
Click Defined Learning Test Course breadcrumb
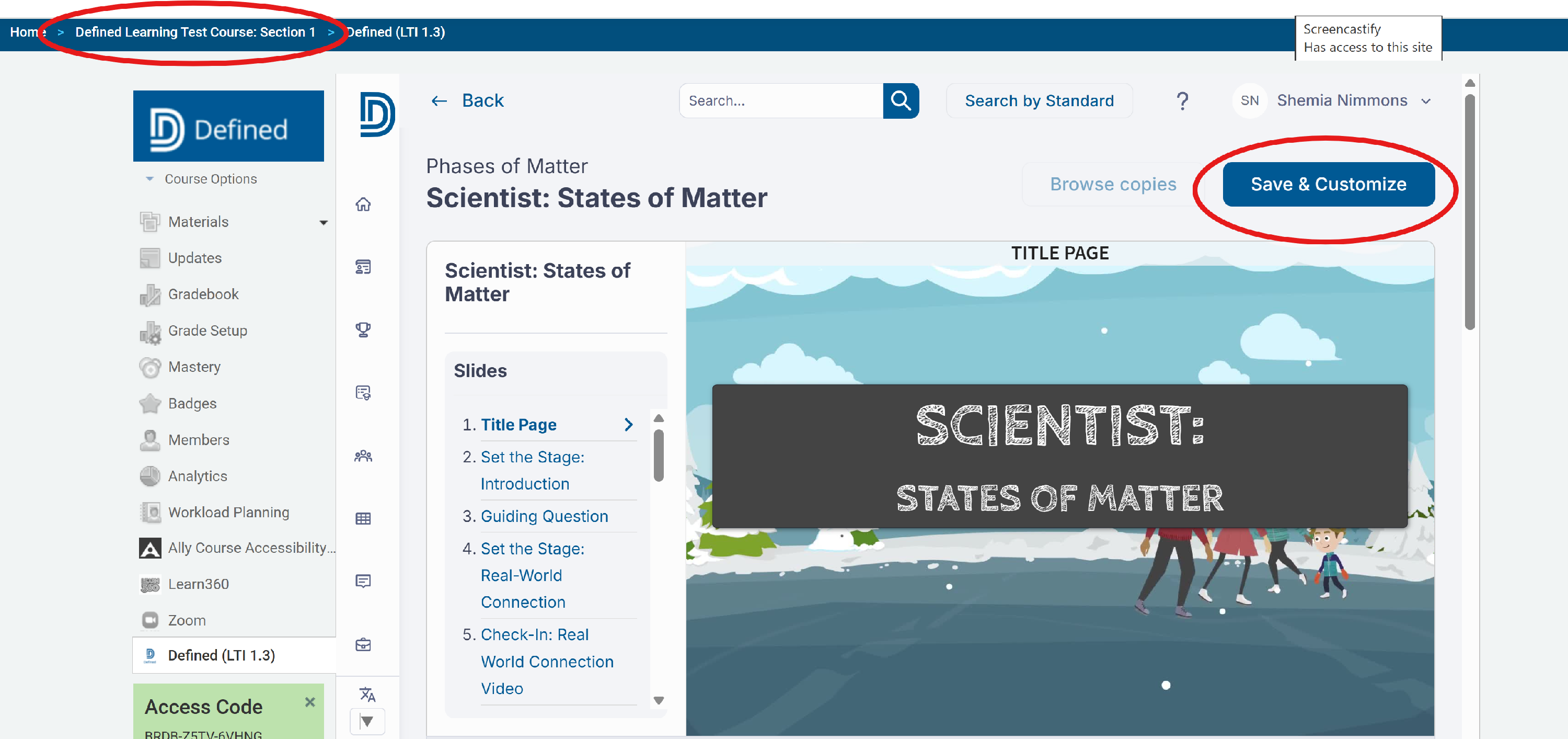click(x=195, y=32)
